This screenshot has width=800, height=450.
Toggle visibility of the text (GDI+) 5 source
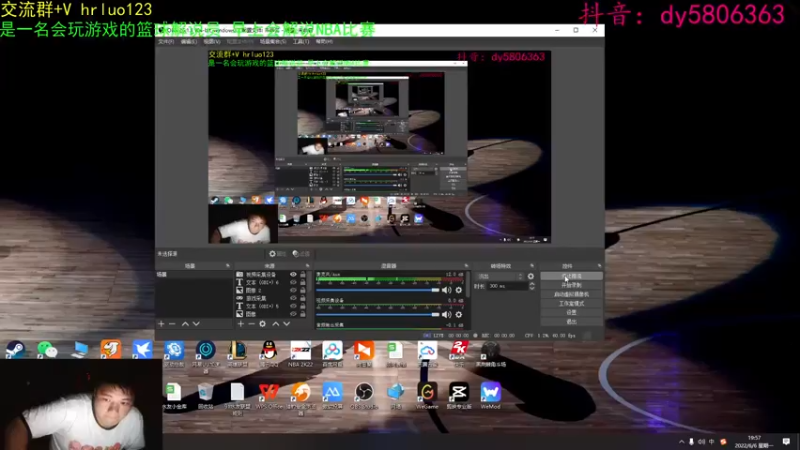[293, 306]
